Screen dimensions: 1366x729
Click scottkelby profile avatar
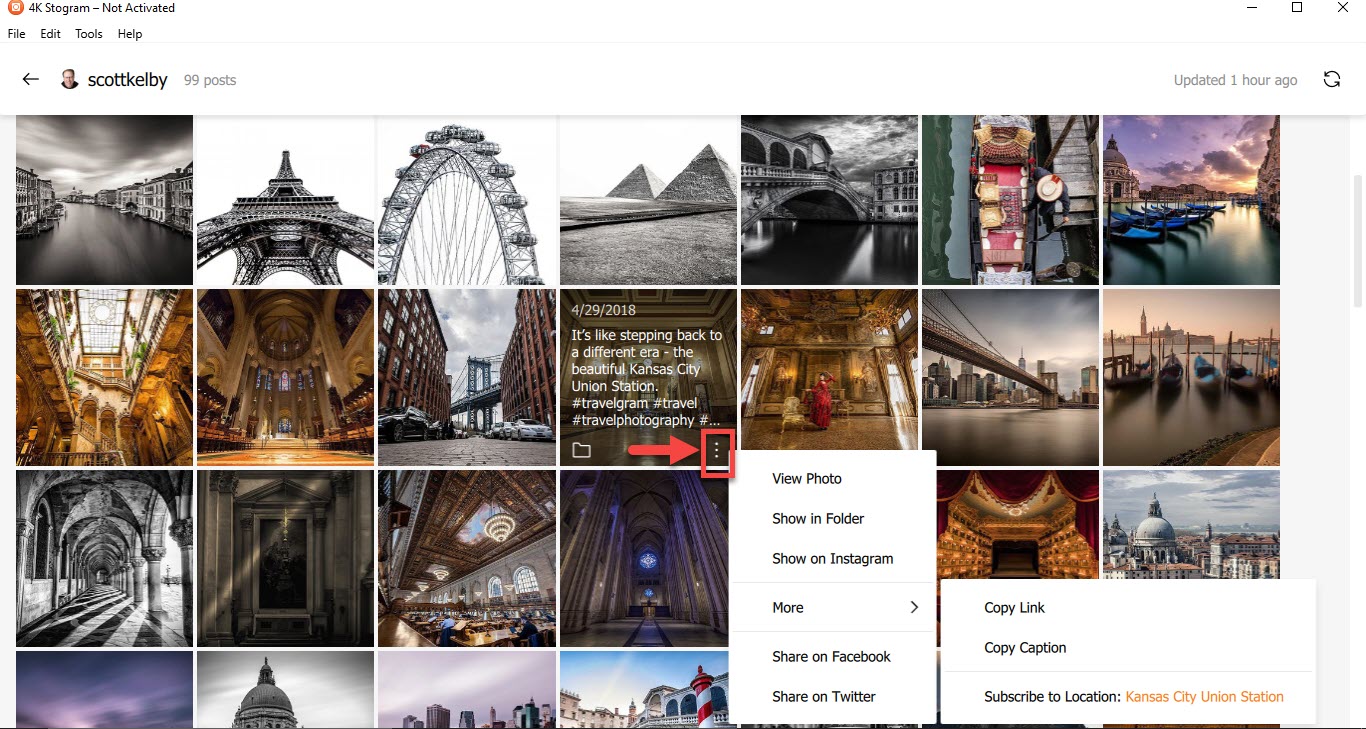[x=70, y=80]
